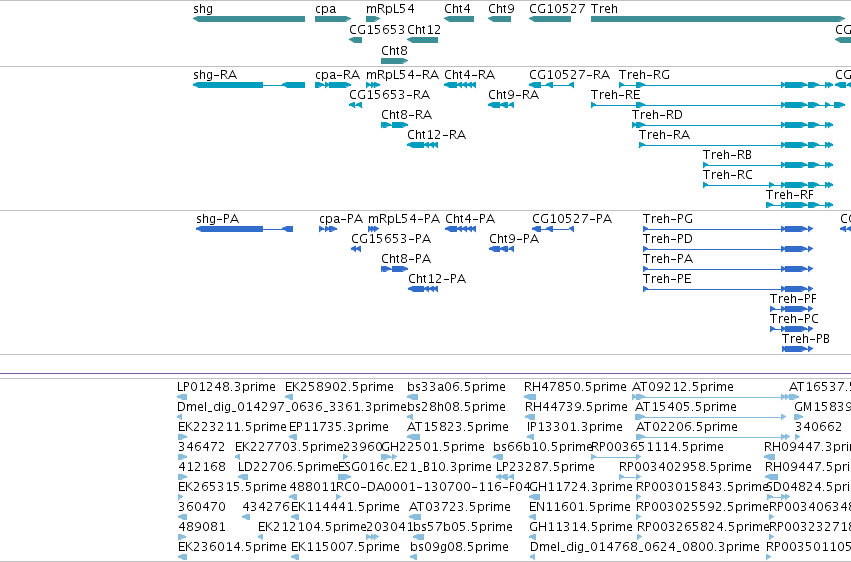
Task: Select EST AT02206.5prime
Action: point(713,437)
